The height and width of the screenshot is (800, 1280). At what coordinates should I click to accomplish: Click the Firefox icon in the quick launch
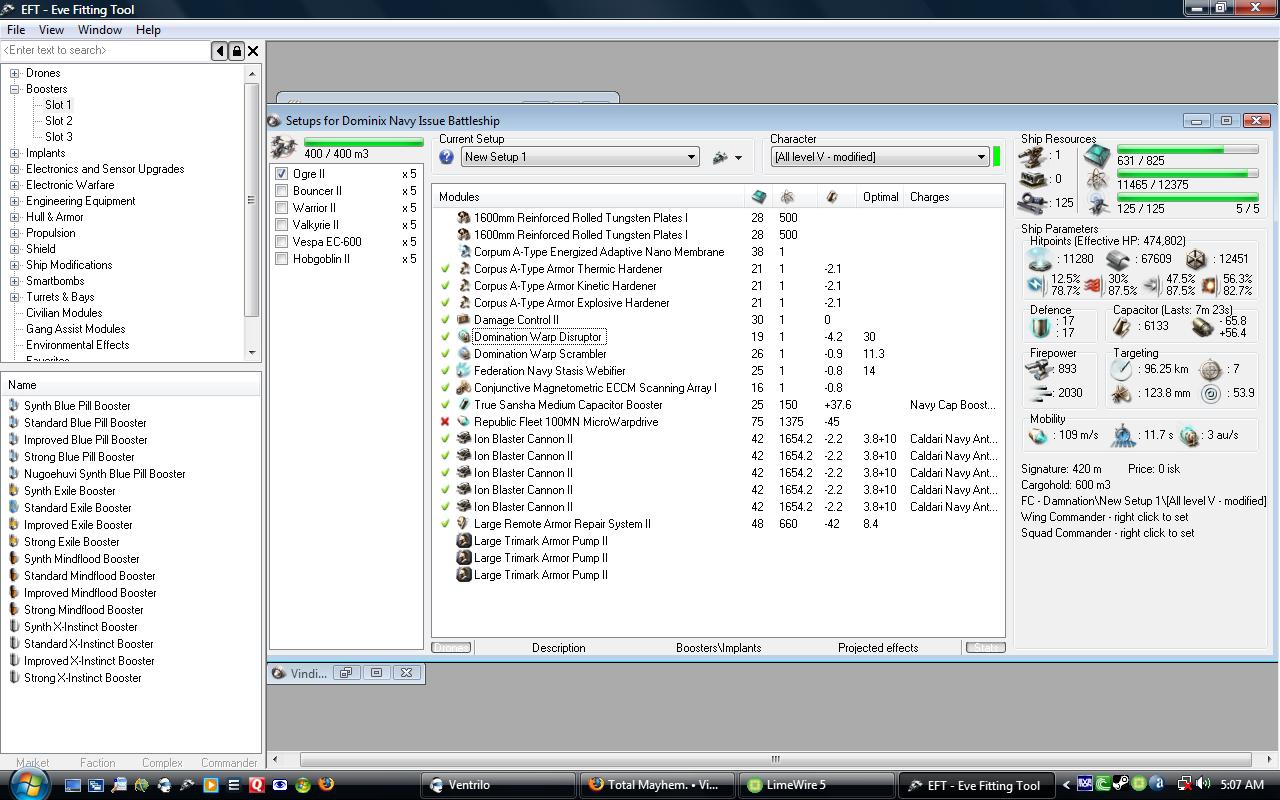tap(326, 785)
